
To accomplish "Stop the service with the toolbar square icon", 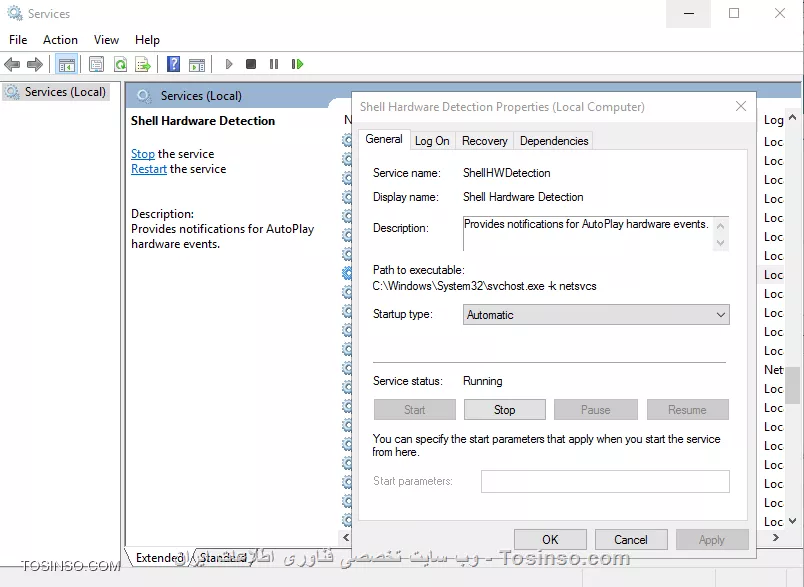I will tap(251, 64).
